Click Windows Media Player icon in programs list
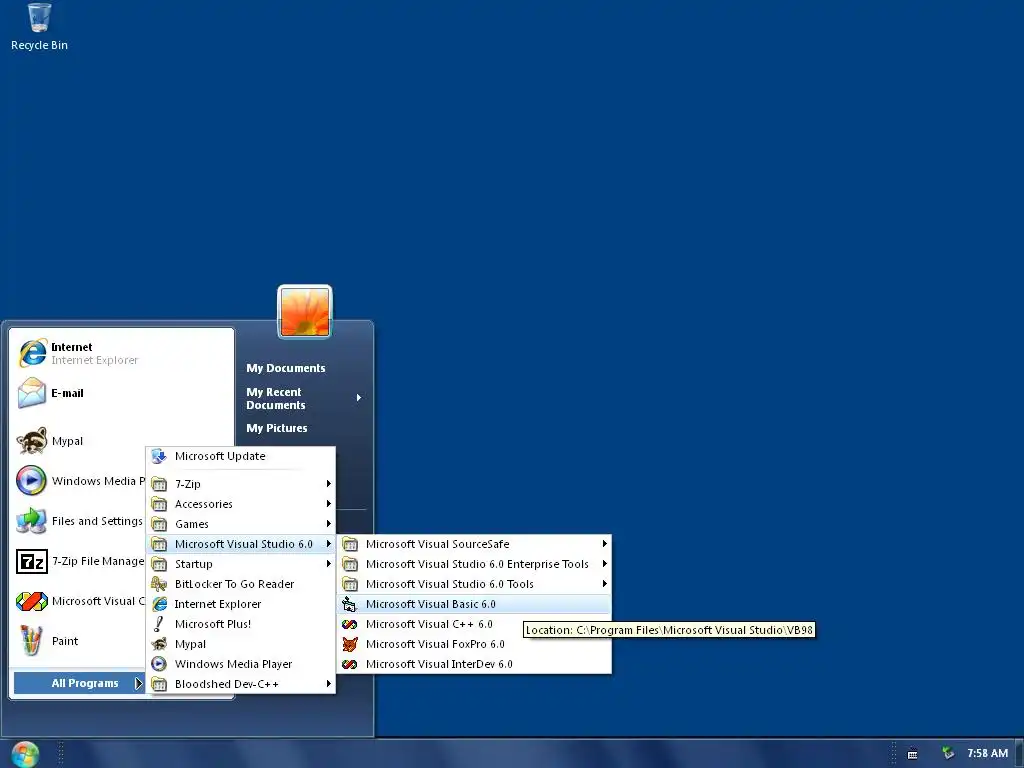1024x768 pixels. click(159, 664)
